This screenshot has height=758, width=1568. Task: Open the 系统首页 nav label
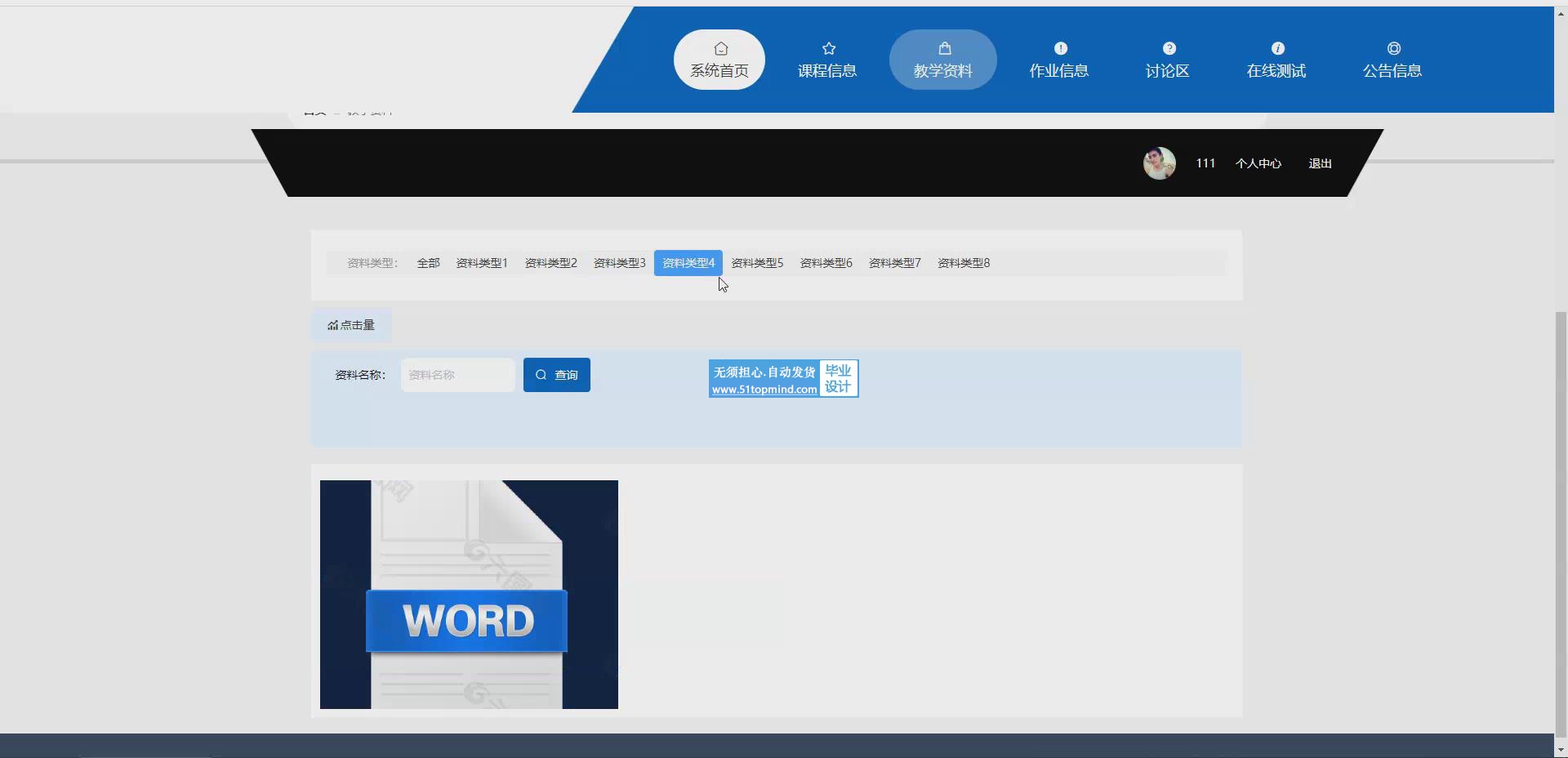coord(719,71)
